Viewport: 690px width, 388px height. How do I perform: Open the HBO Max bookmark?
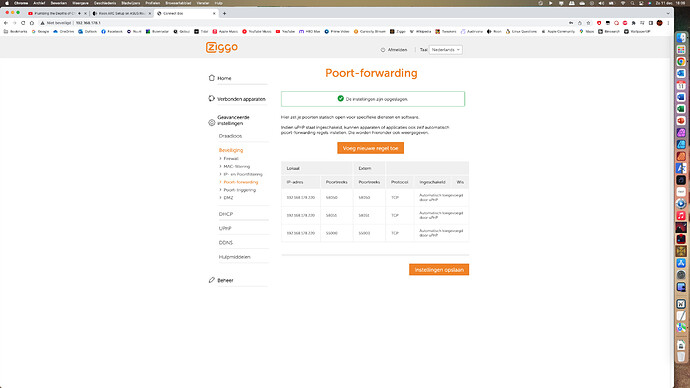coord(309,32)
